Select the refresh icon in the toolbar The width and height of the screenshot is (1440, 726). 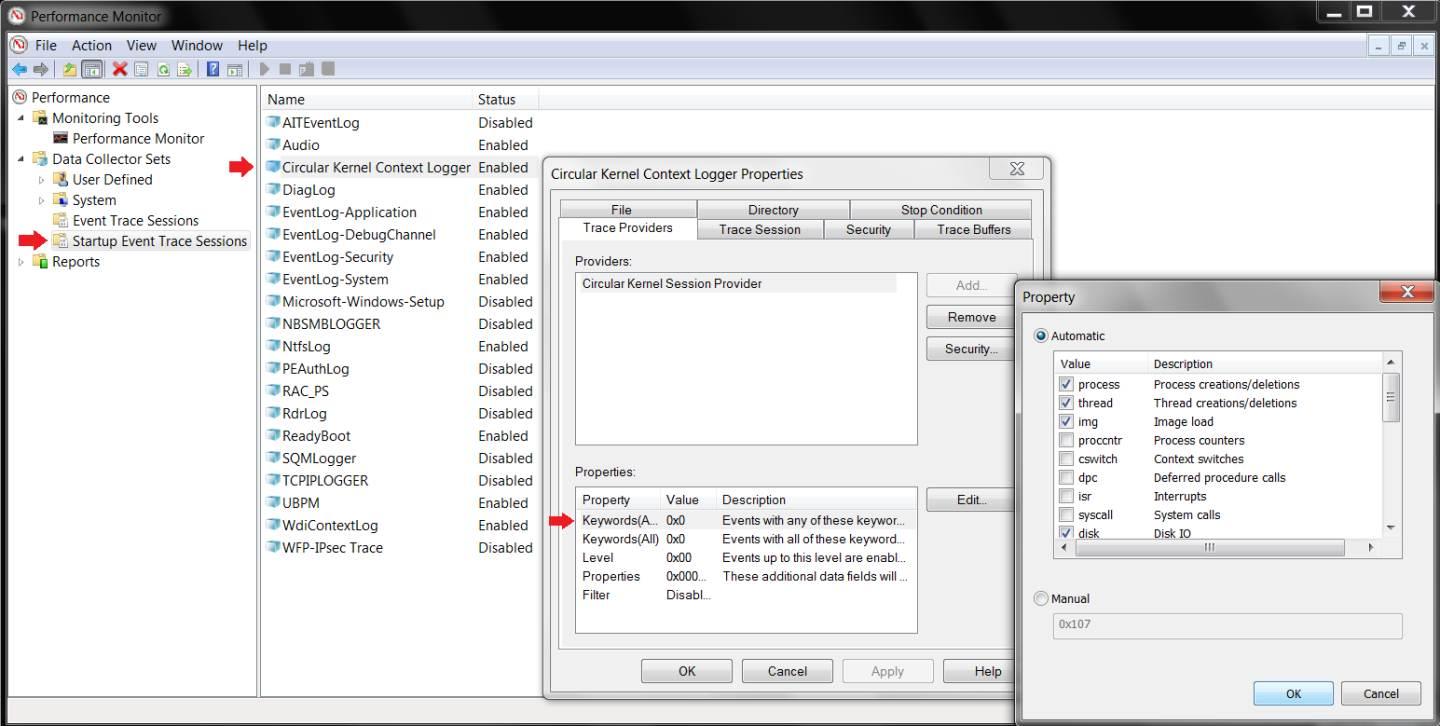coord(164,68)
